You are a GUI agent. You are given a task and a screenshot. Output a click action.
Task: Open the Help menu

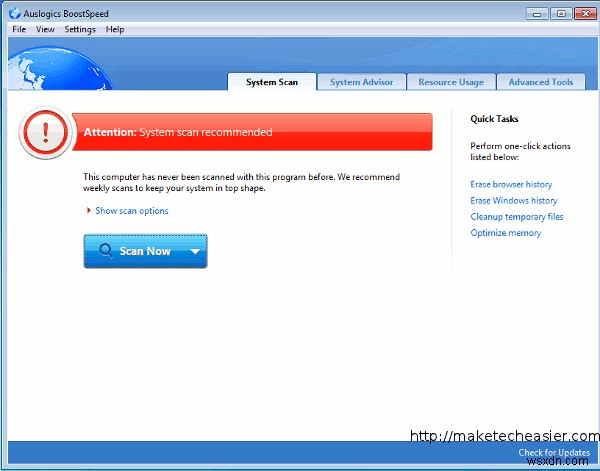[115, 29]
